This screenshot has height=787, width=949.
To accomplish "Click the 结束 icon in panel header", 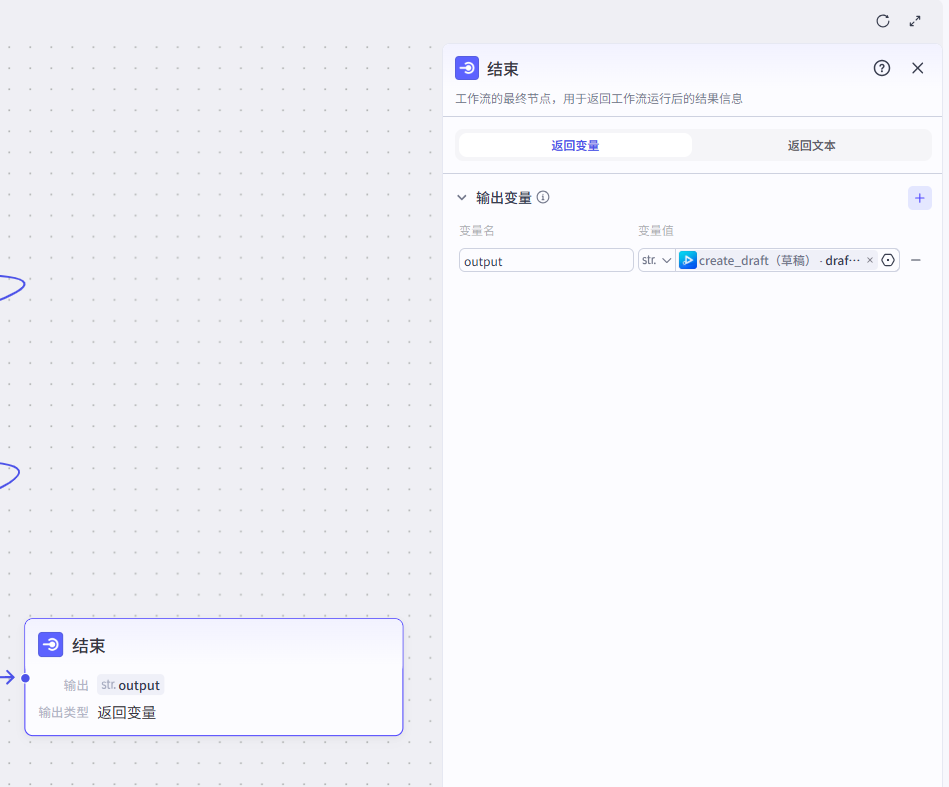I will point(467,68).
